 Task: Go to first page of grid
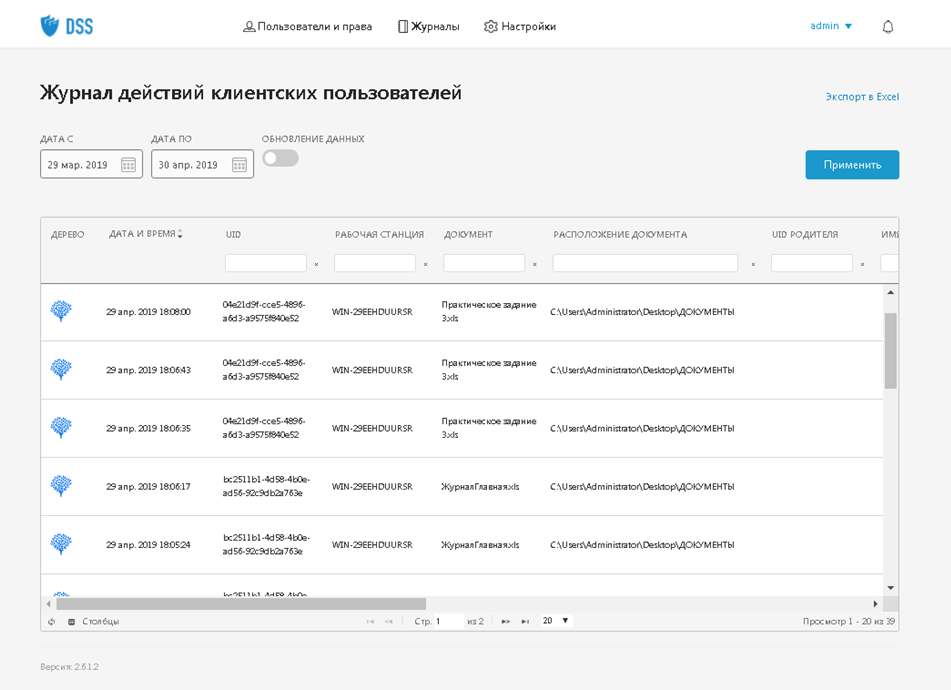(x=370, y=621)
